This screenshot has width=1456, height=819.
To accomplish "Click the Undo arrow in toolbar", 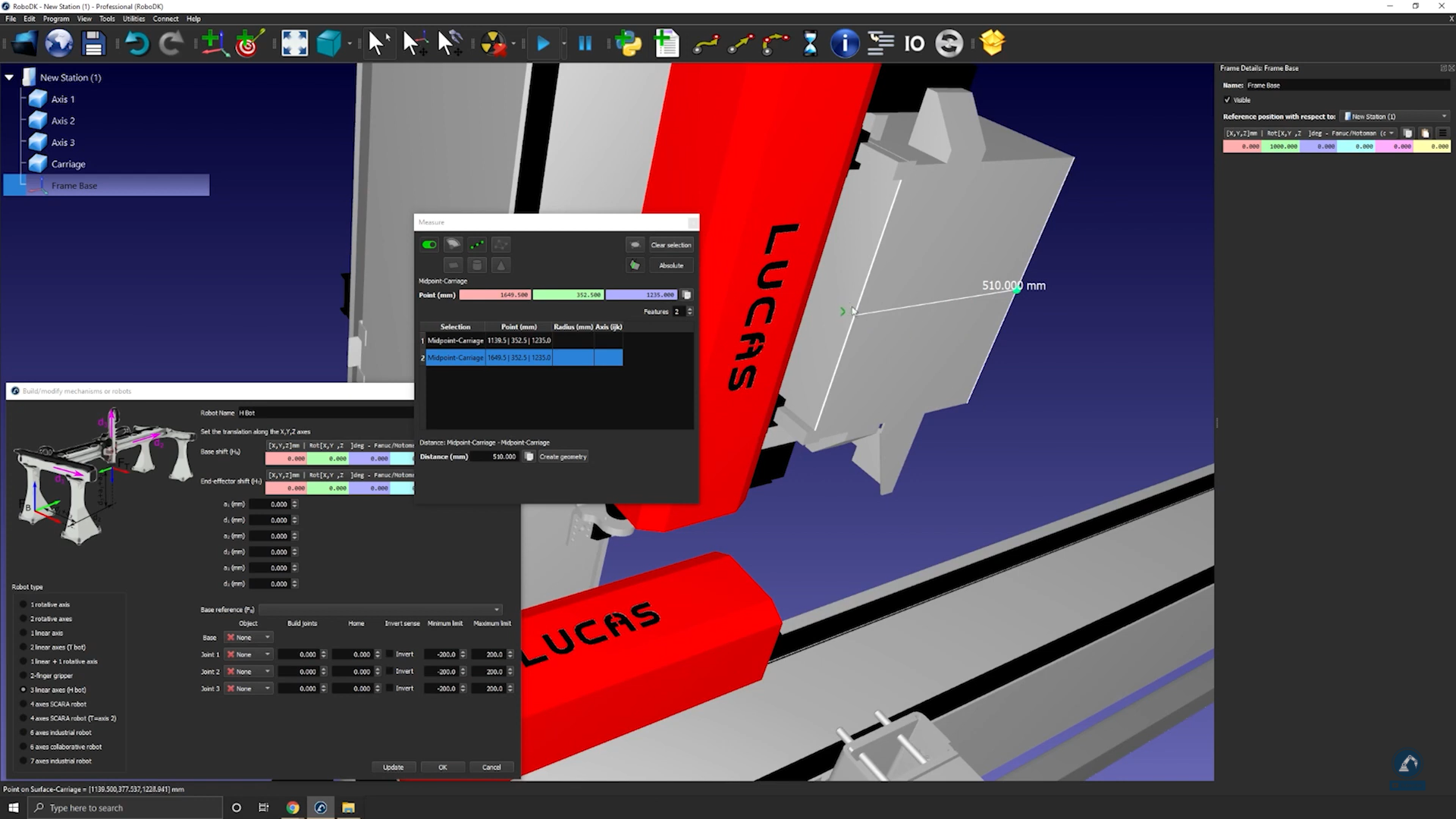I will click(x=136, y=44).
